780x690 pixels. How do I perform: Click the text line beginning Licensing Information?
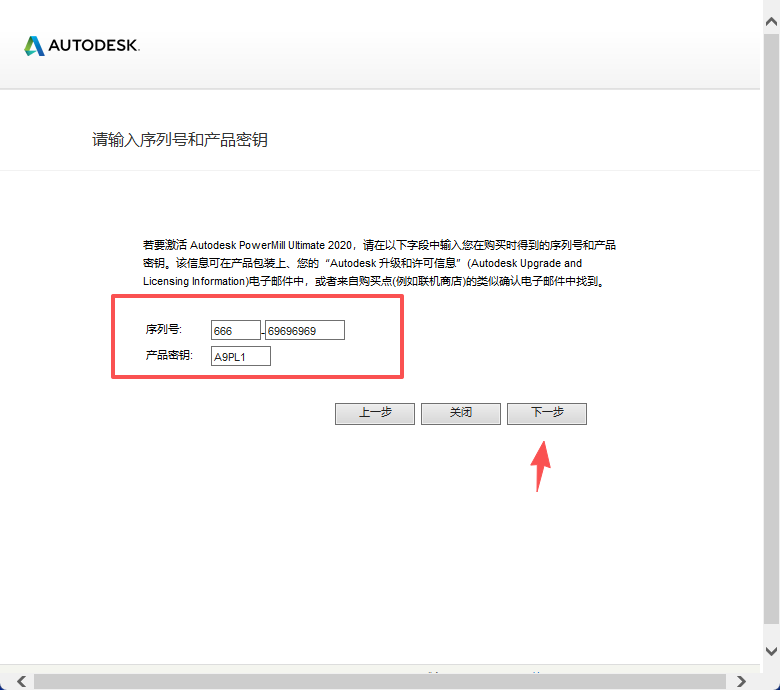click(374, 282)
